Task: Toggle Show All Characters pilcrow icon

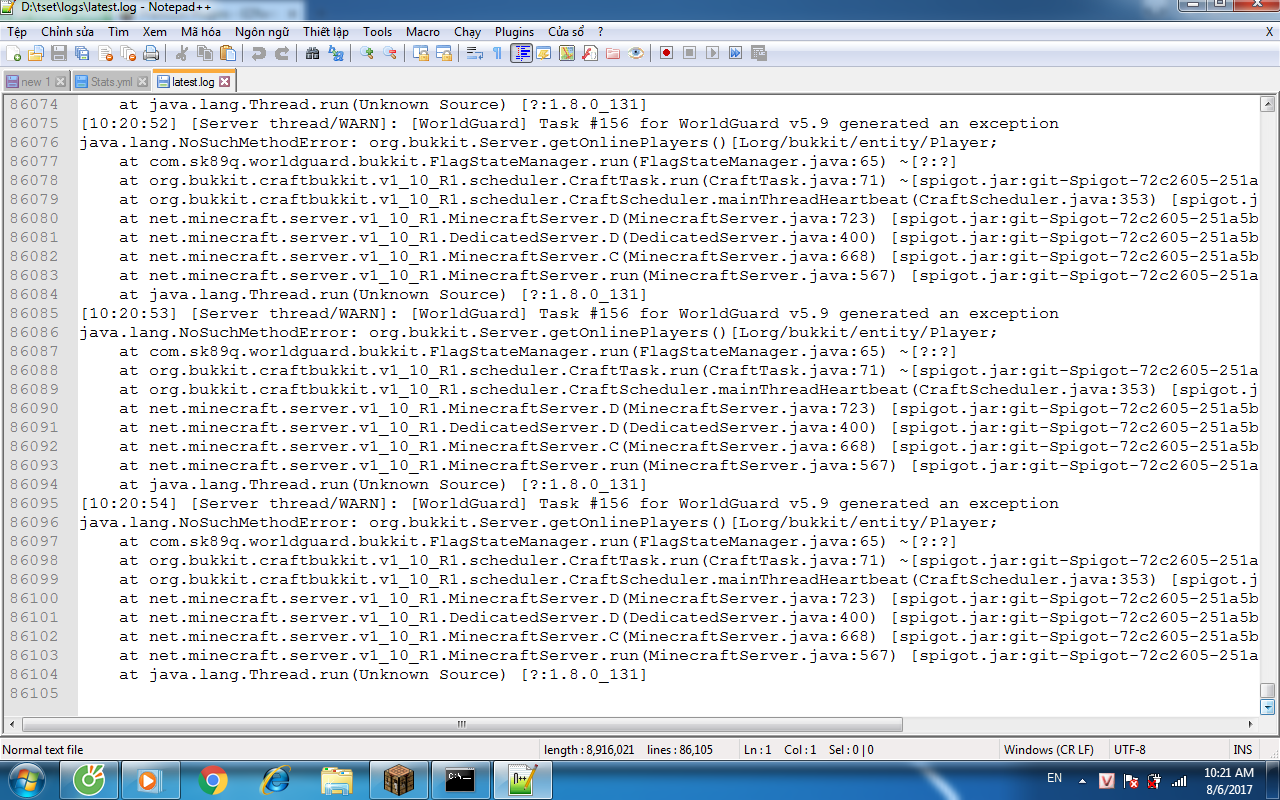Action: pos(498,53)
